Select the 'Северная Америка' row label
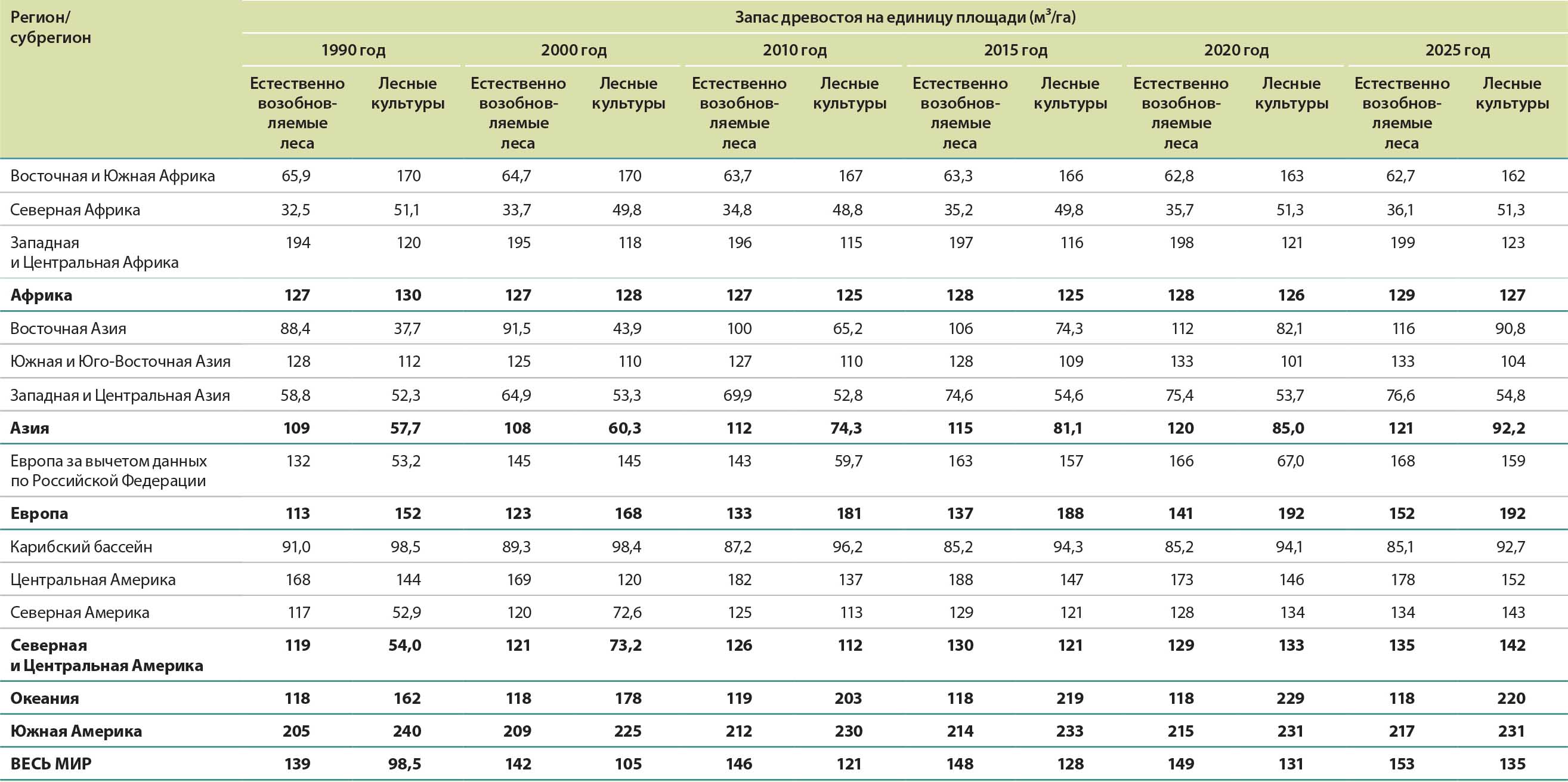 point(80,612)
